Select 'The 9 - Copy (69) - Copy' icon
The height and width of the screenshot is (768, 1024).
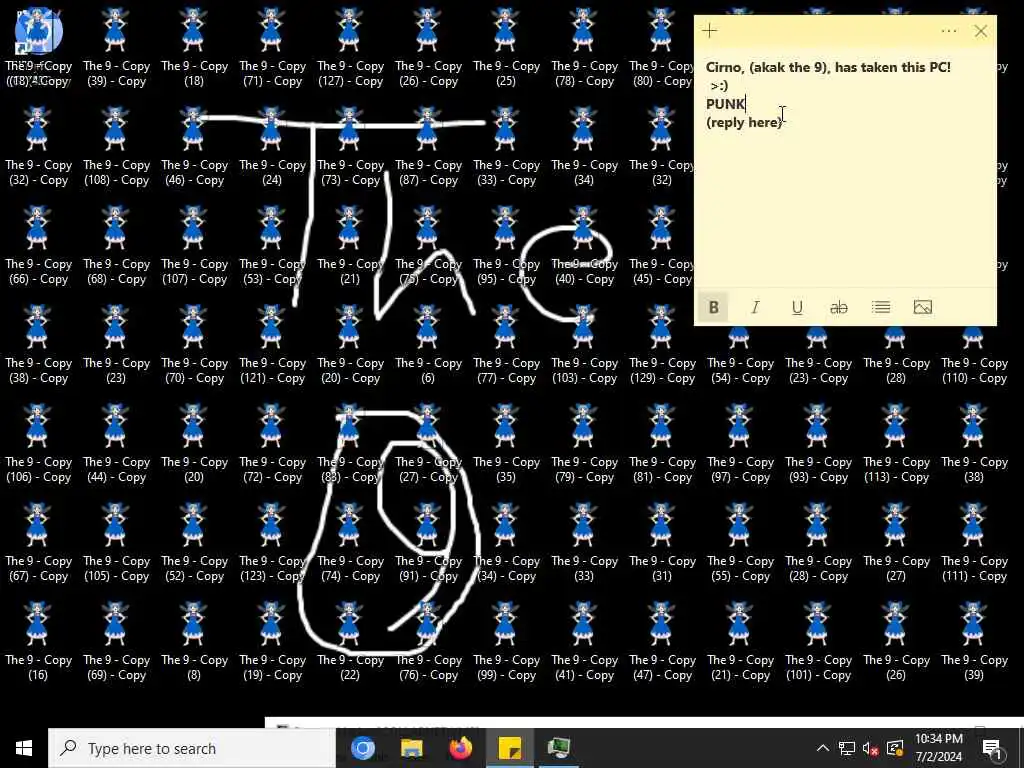116,641
